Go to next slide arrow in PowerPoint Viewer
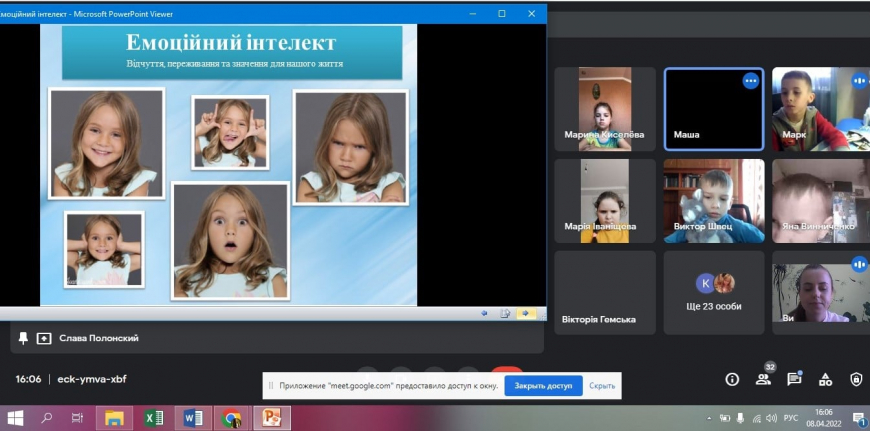870x431 pixels. (526, 313)
